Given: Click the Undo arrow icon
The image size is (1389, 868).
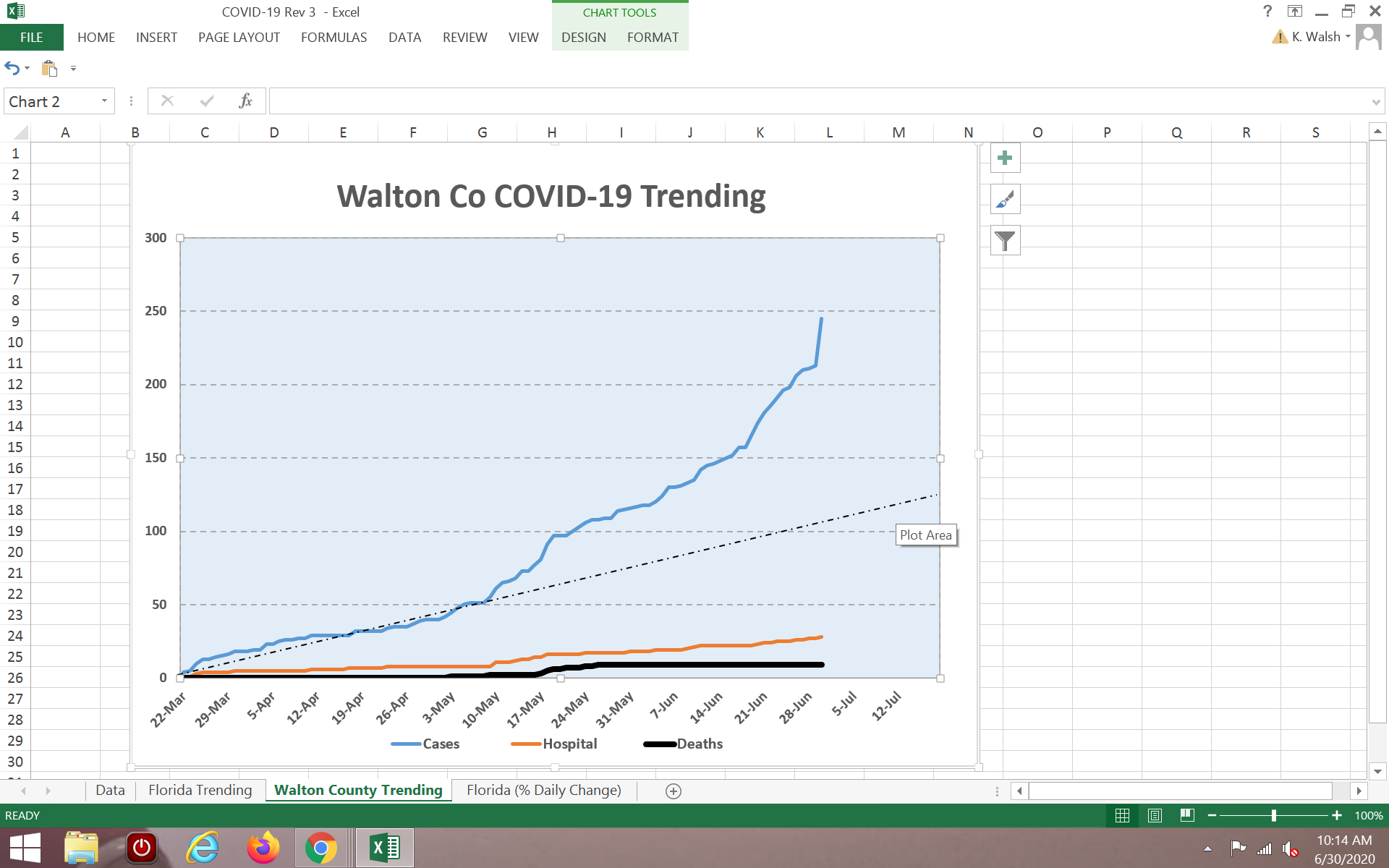Looking at the screenshot, I should (12, 68).
